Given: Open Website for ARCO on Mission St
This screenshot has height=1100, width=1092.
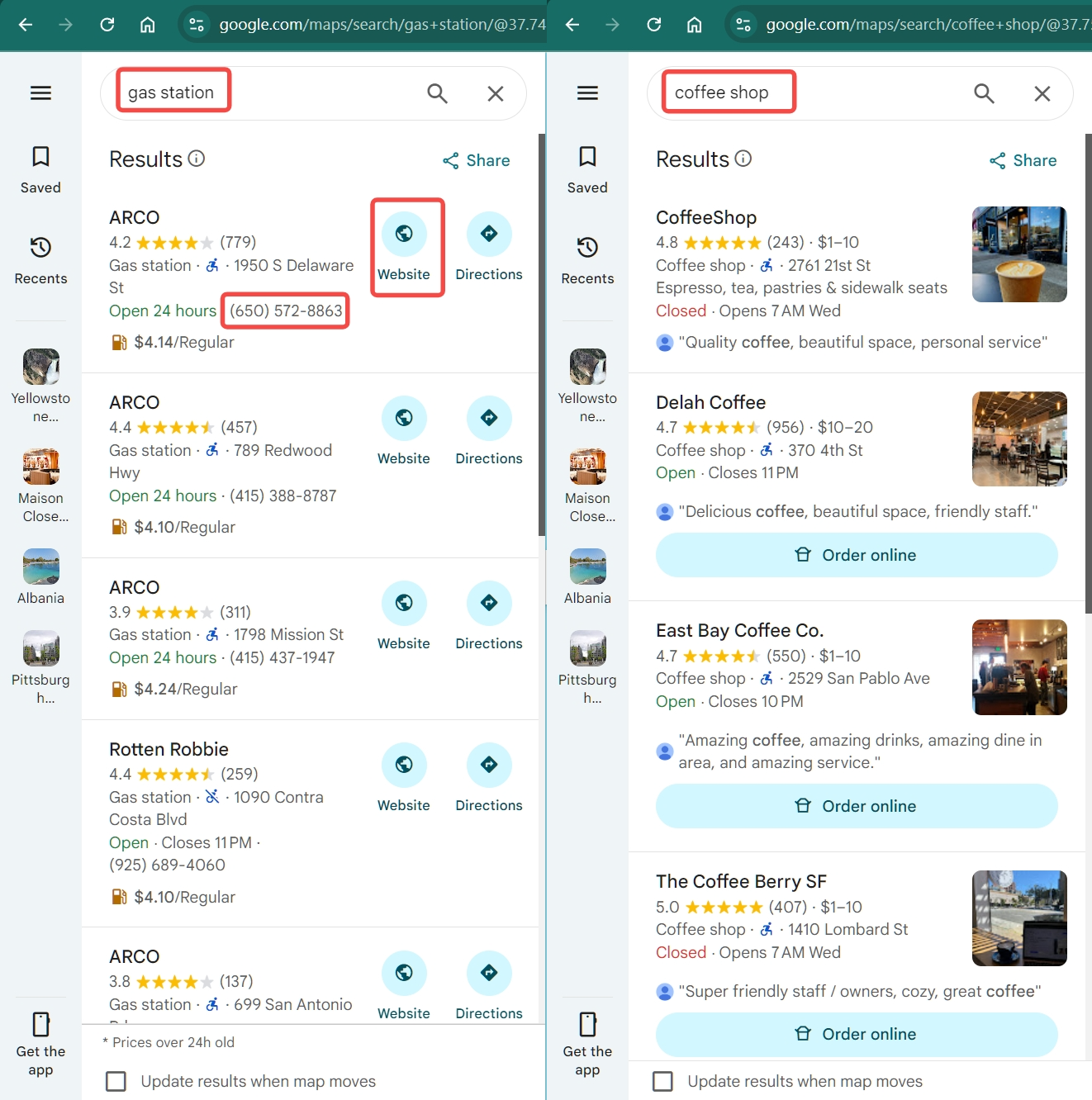Looking at the screenshot, I should pos(404,616).
